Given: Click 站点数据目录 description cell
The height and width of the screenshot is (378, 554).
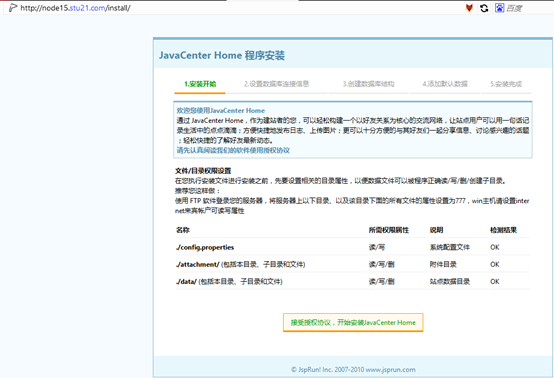Looking at the screenshot, I should pyautogui.click(x=450, y=282).
